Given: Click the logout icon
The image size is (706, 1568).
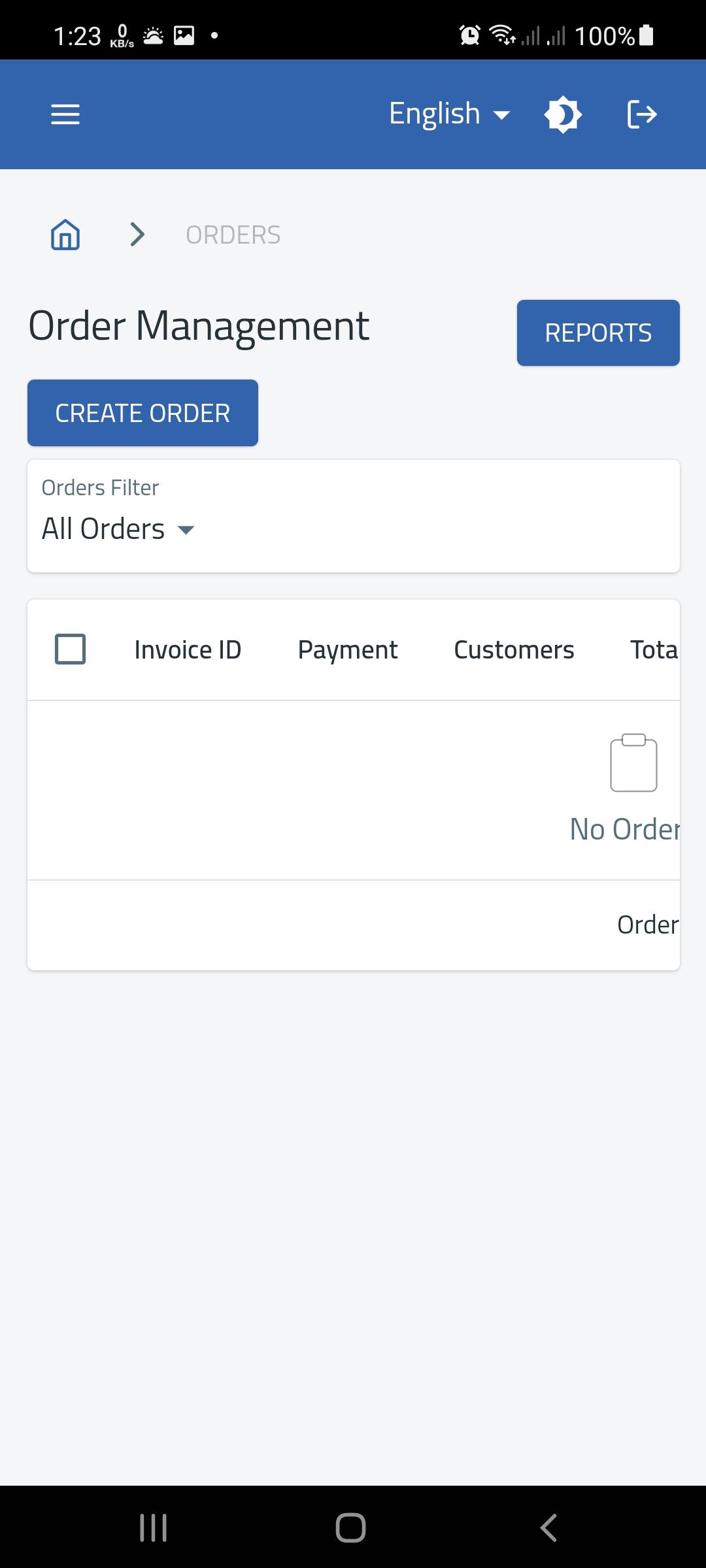Looking at the screenshot, I should [x=641, y=114].
